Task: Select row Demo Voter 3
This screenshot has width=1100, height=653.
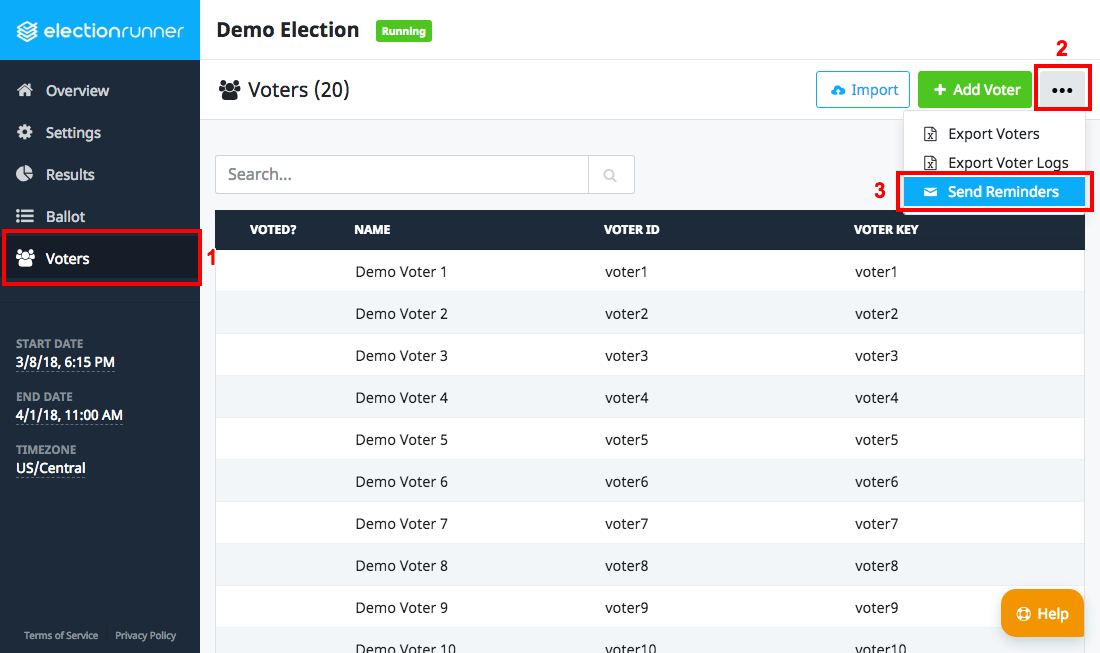Action: pos(650,356)
